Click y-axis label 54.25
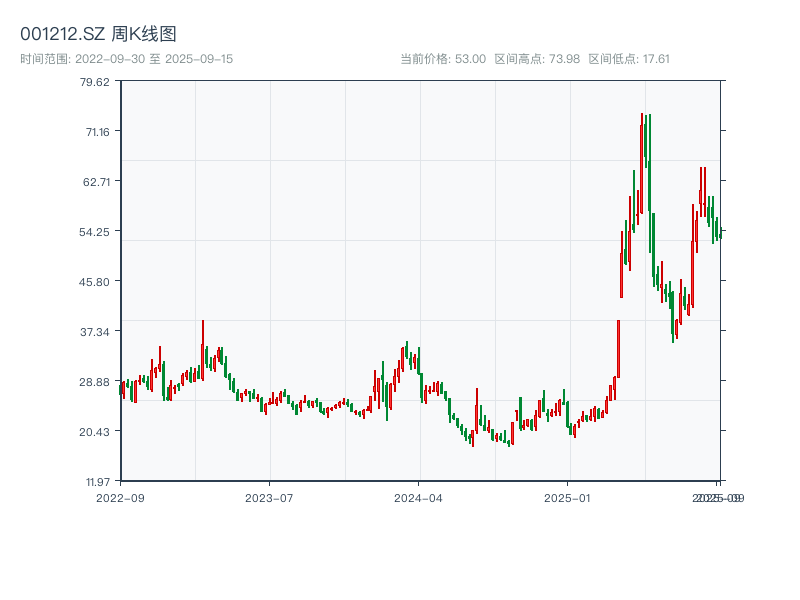 (x=94, y=232)
